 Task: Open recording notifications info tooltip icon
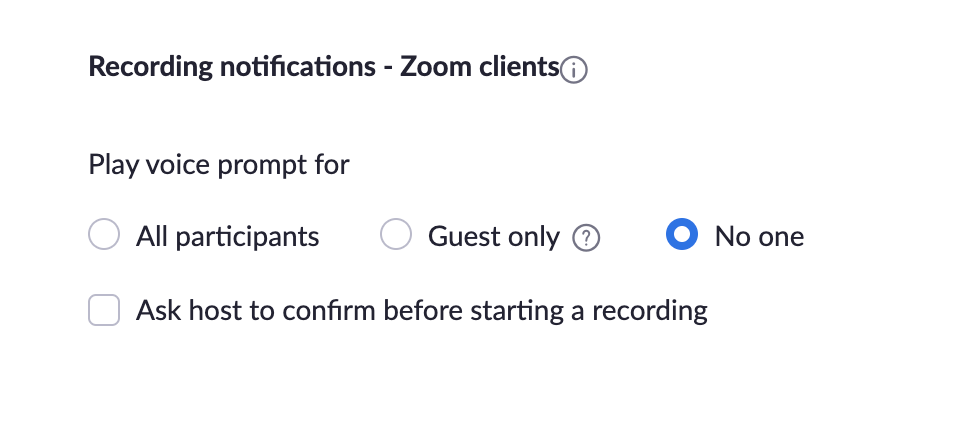[x=574, y=70]
